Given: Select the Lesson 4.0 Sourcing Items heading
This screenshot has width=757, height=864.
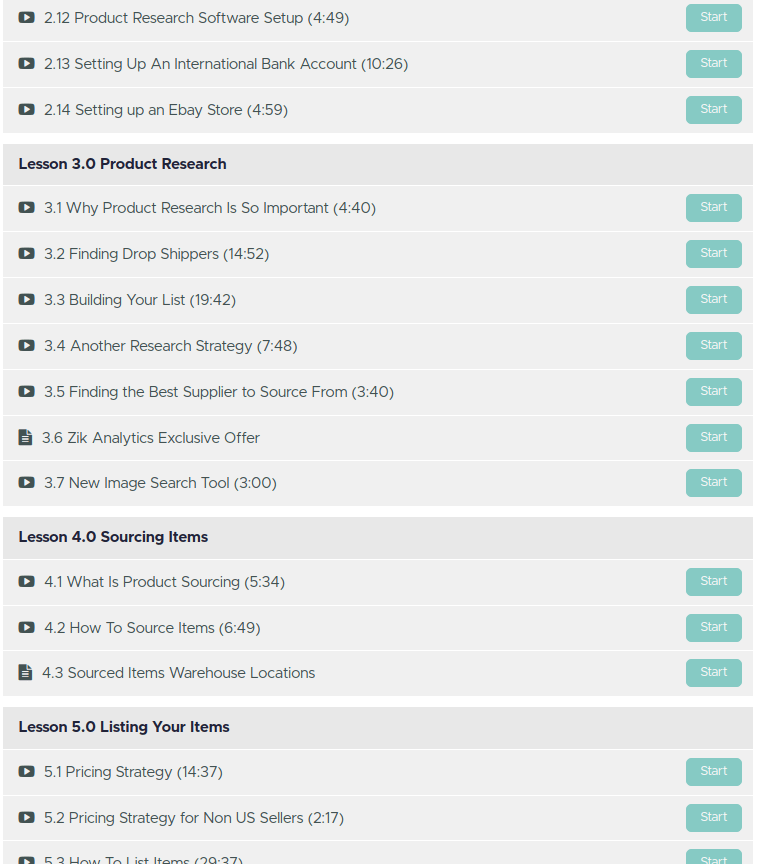Looking at the screenshot, I should point(113,537).
